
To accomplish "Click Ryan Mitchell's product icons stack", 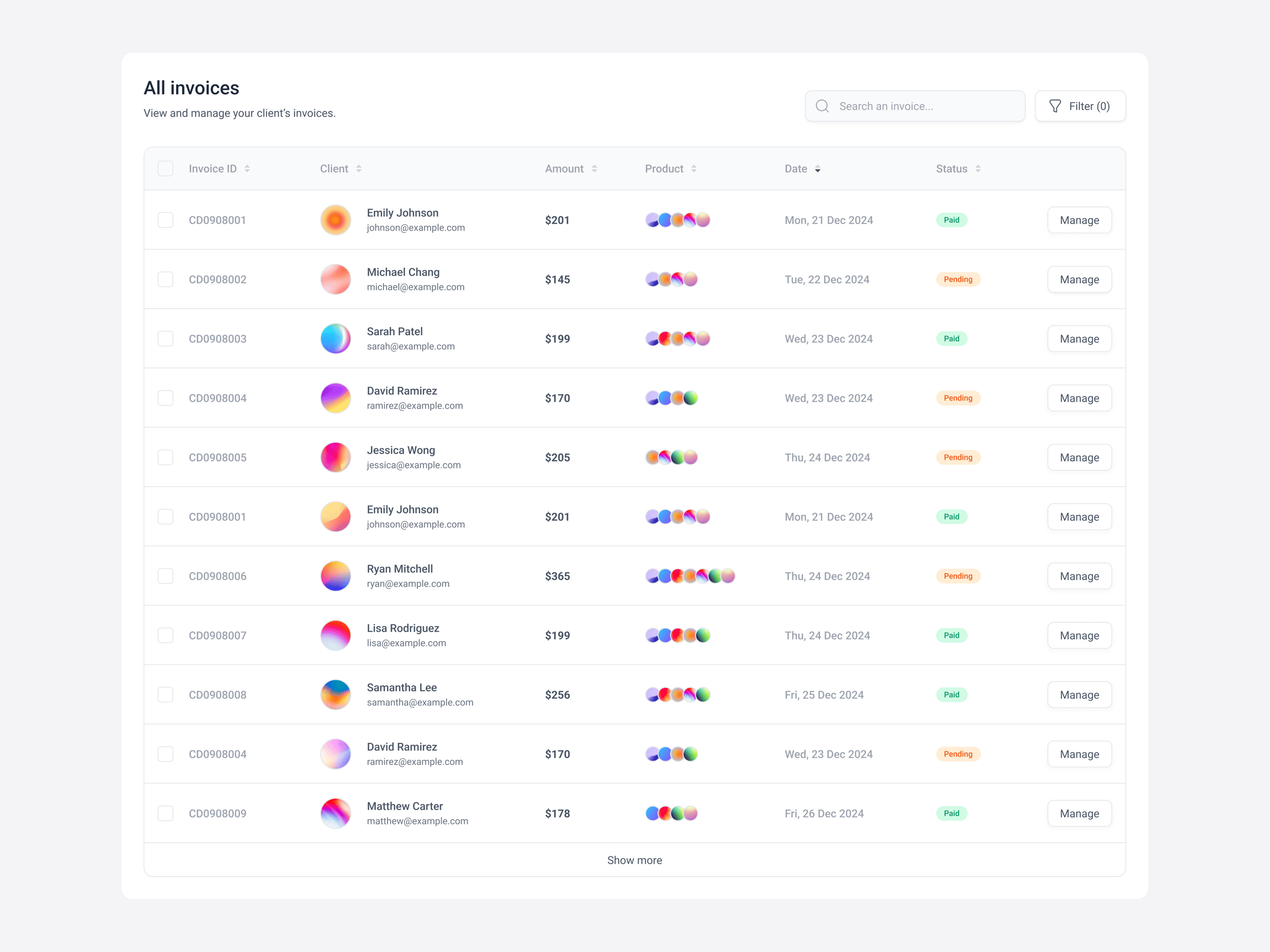I will [x=690, y=576].
